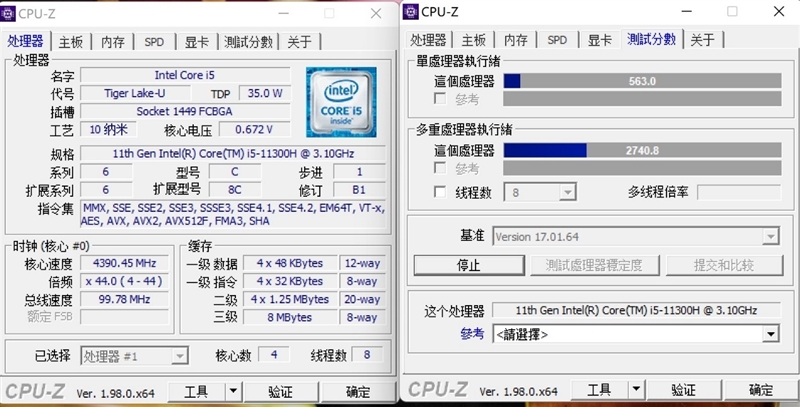Open the 内存 tab in right window
The width and height of the screenshot is (800, 407).
516,40
